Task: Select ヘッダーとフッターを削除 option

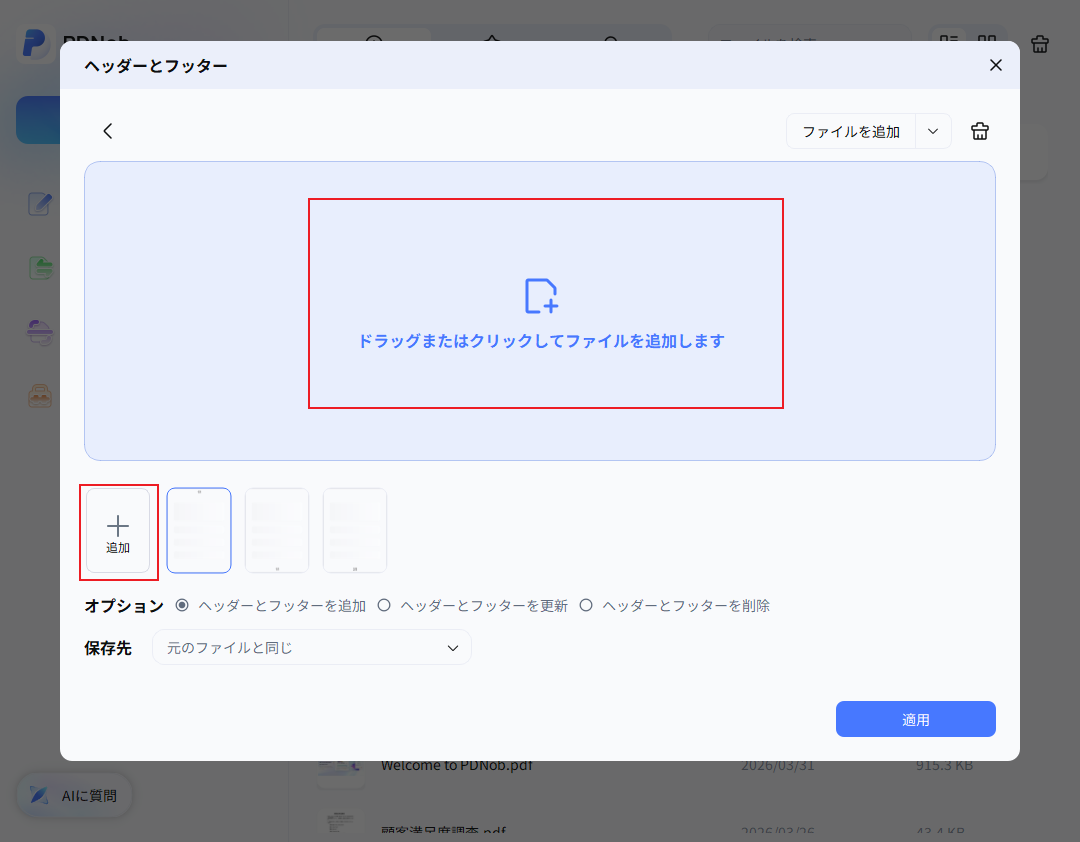Action: (x=586, y=604)
